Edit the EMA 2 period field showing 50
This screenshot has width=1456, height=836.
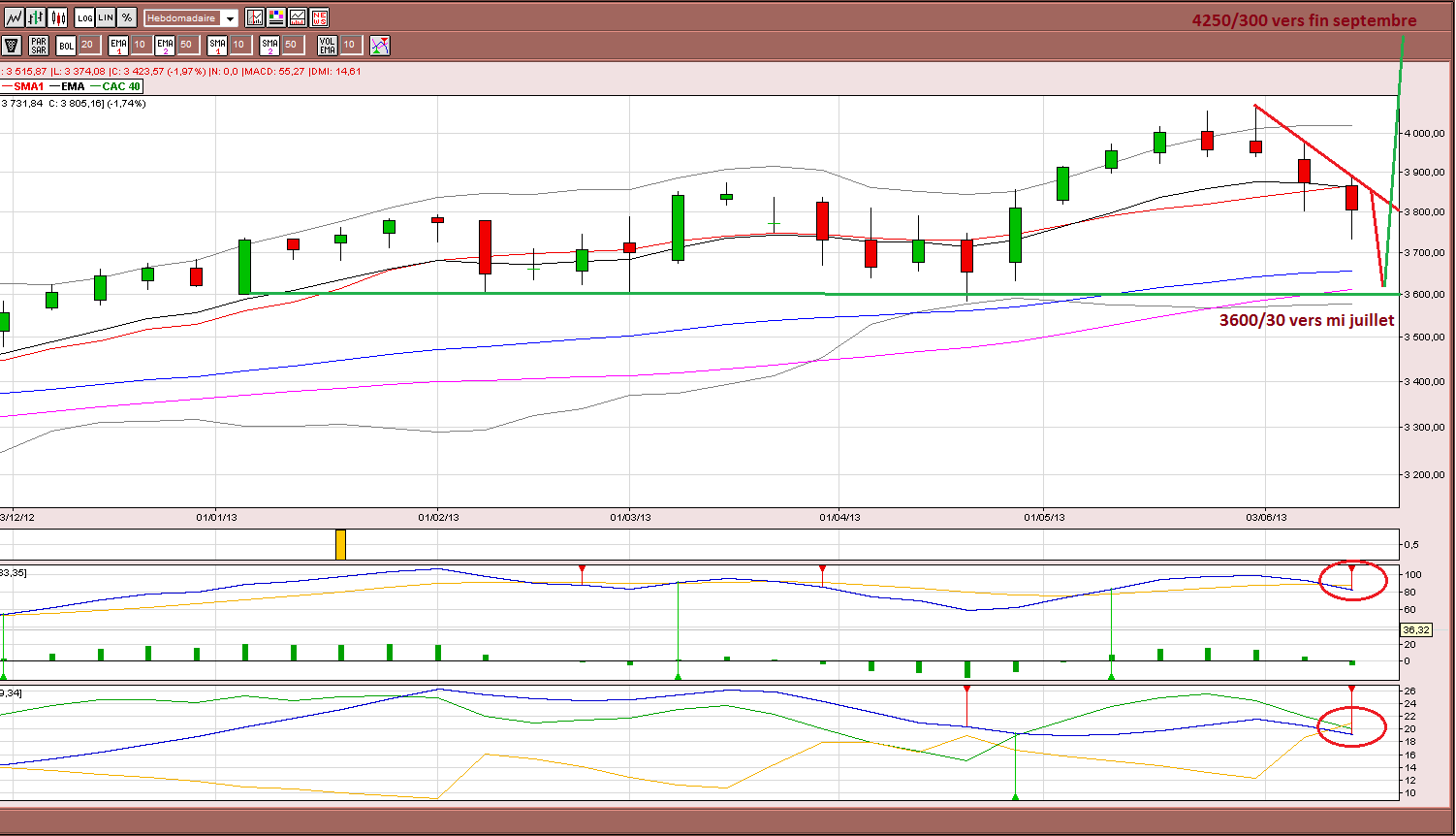(x=187, y=45)
